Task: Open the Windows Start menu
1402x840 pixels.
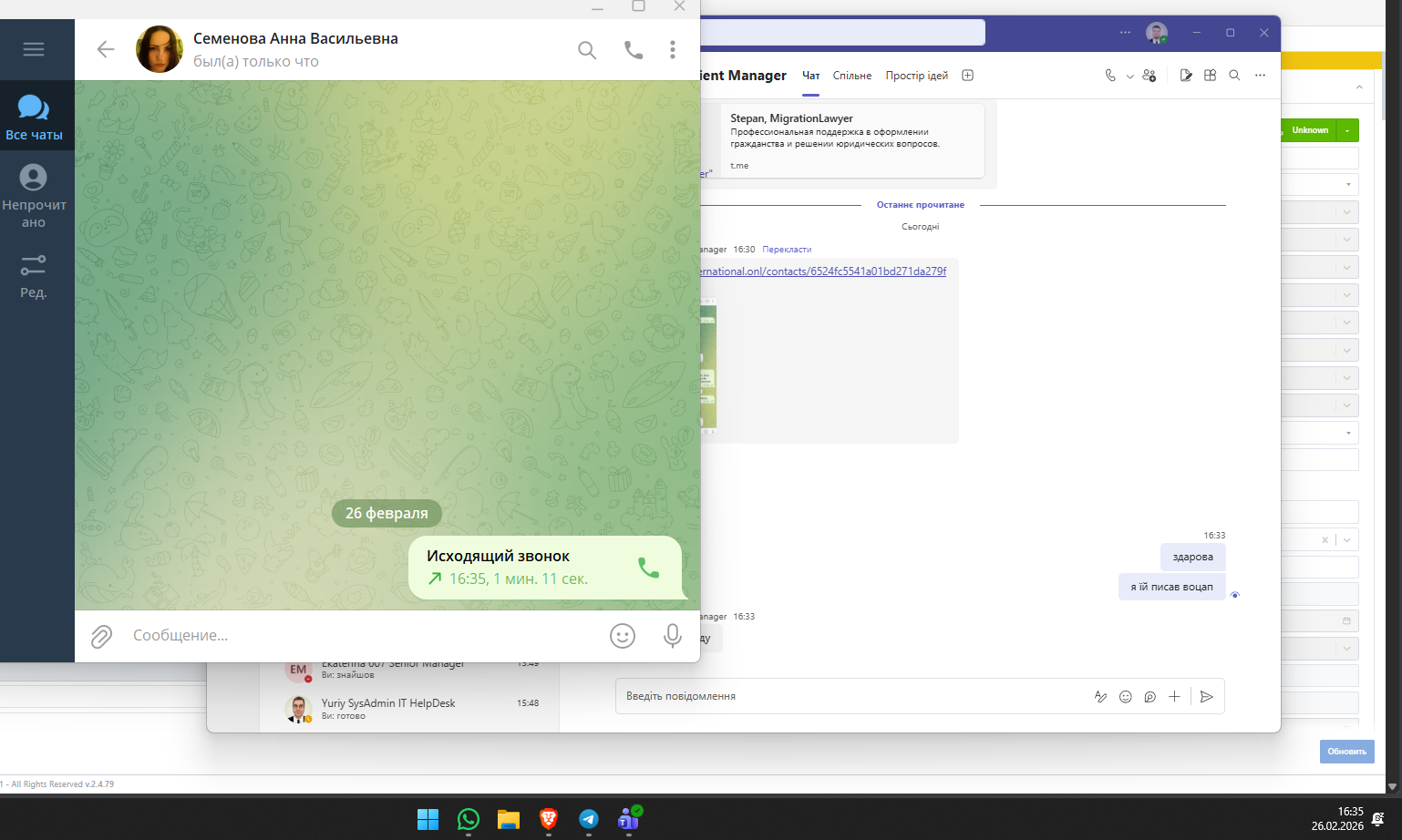Action: 428,819
